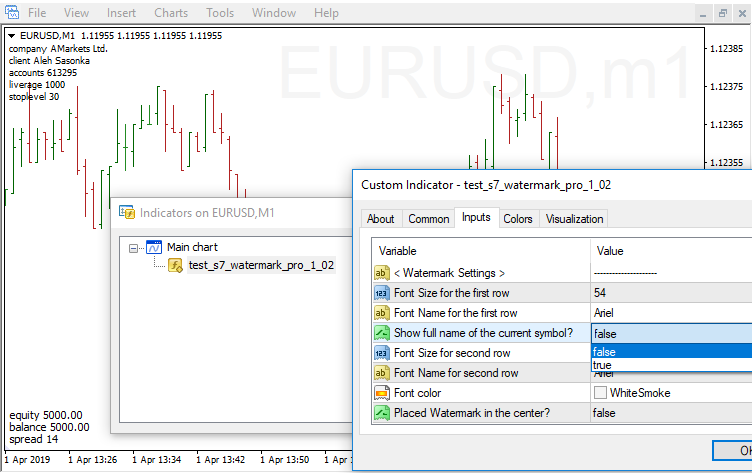The height and width of the screenshot is (473, 752).
Task: Select the Watermark Settings variable row
Action: pyautogui.click(x=449, y=273)
